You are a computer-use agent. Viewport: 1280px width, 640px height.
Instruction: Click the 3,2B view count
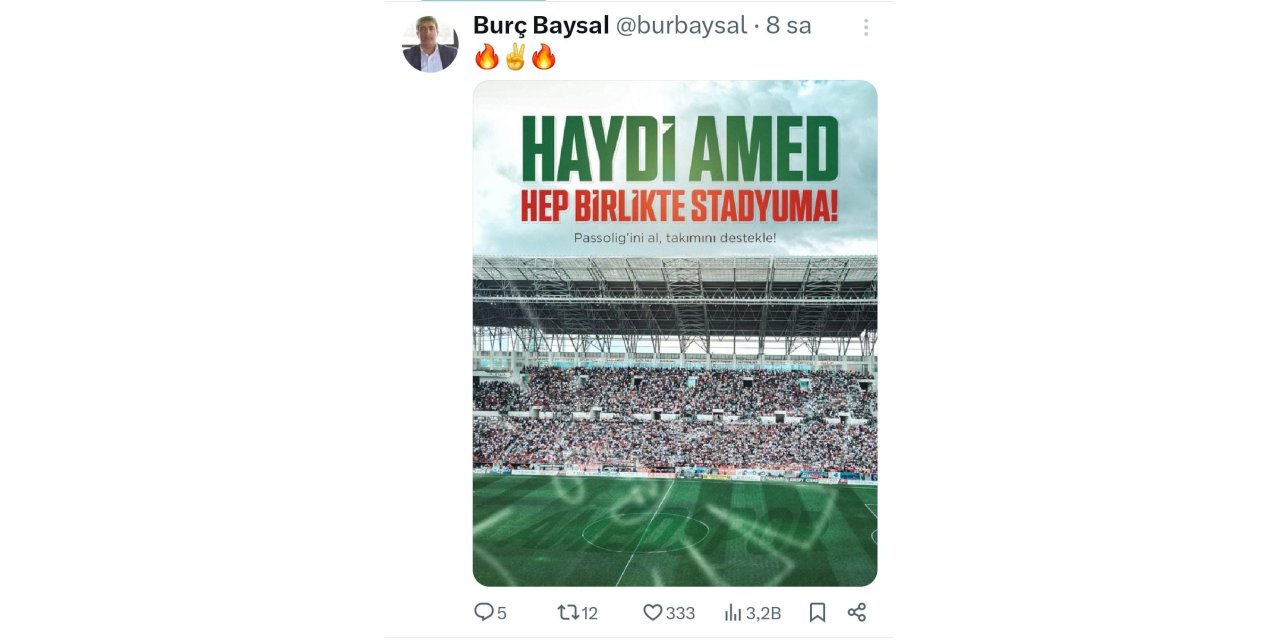click(x=763, y=613)
